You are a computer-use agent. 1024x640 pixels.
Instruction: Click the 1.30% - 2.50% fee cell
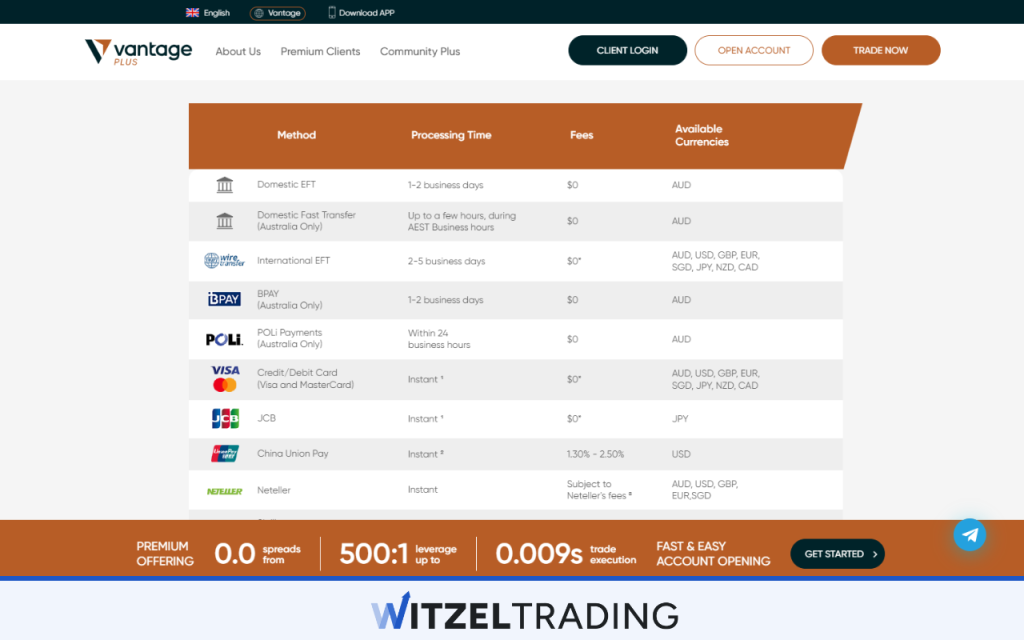point(595,454)
